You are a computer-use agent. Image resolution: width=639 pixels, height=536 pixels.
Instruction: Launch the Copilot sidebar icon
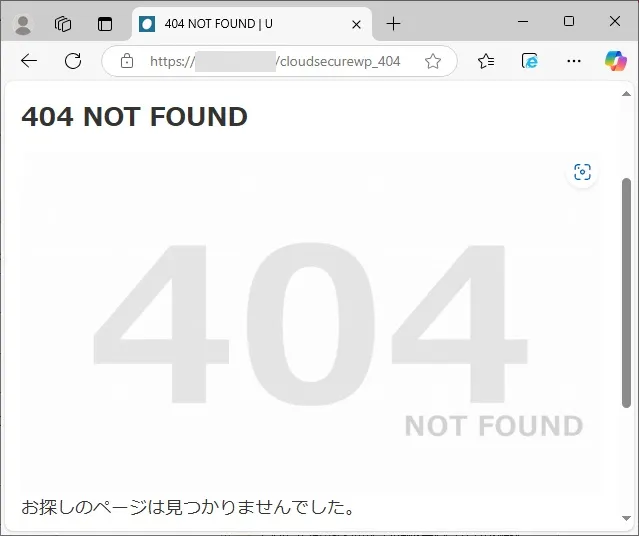pyautogui.click(x=615, y=61)
